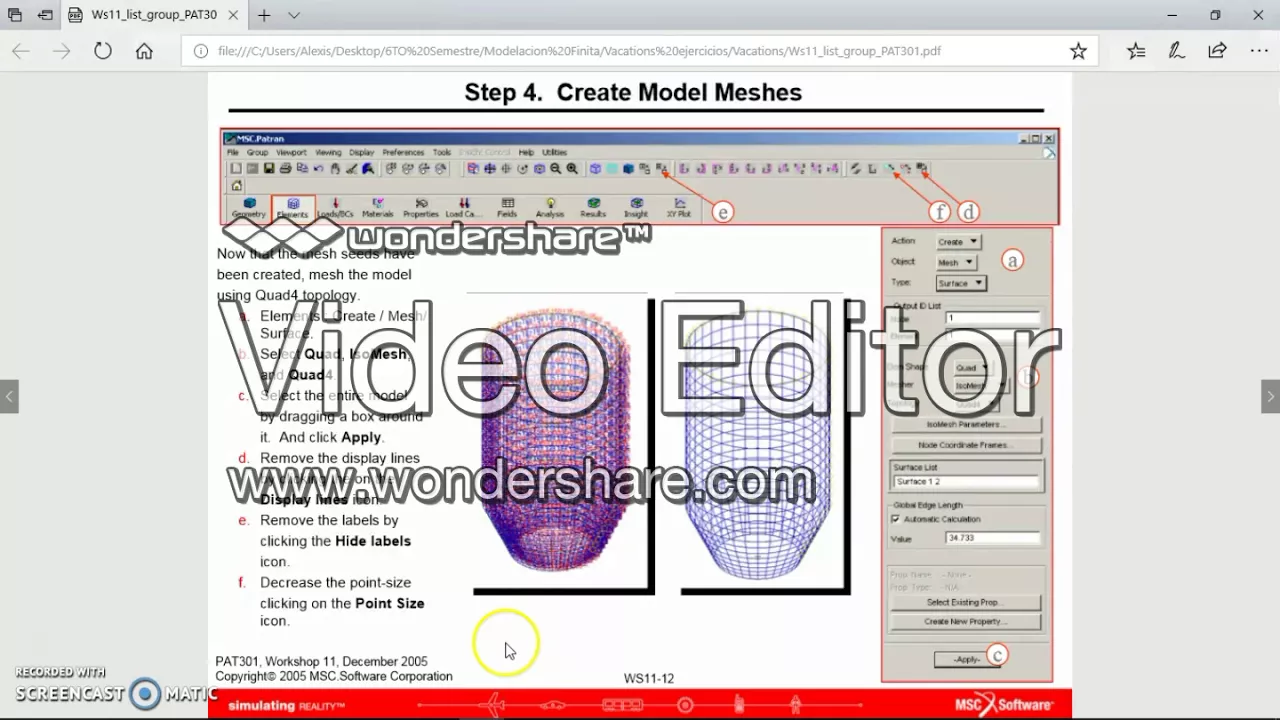Go to next PDF page arrow

1270,396
